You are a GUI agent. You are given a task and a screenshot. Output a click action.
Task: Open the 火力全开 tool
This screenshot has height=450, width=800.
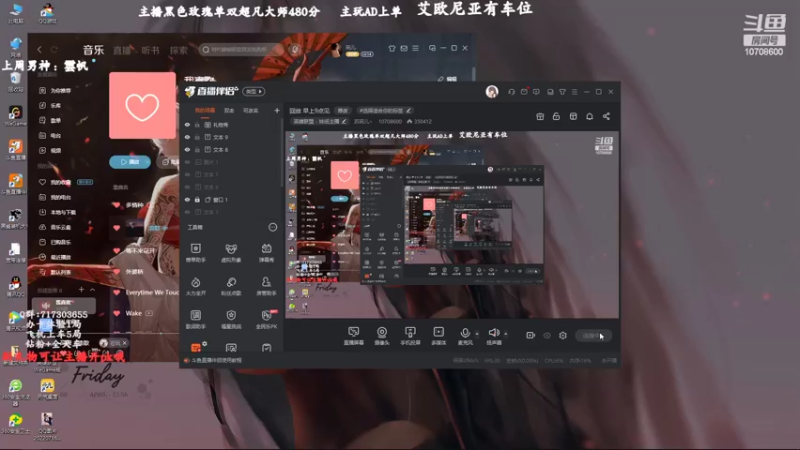(195, 286)
